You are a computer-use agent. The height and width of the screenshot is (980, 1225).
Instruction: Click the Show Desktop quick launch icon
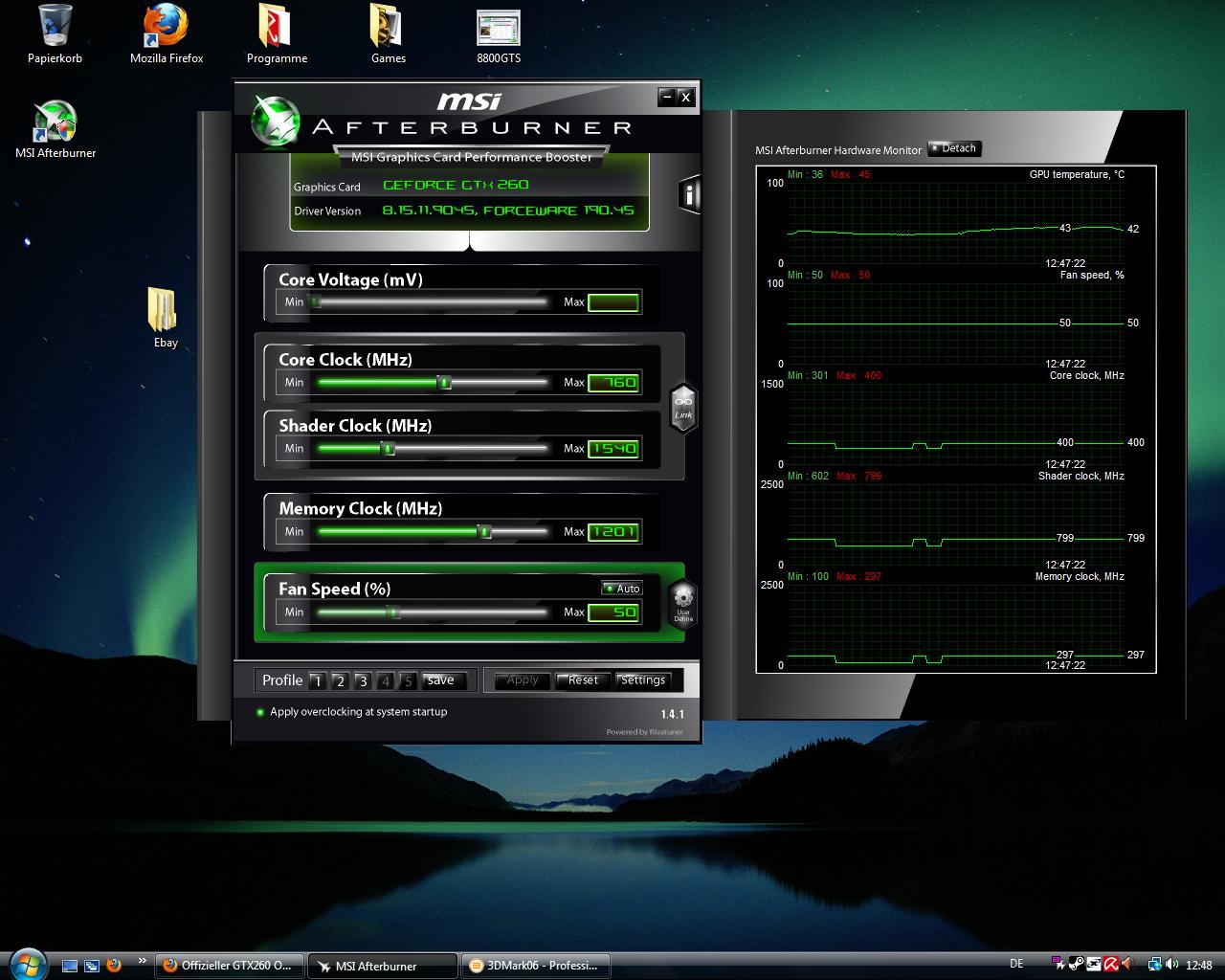click(x=70, y=966)
